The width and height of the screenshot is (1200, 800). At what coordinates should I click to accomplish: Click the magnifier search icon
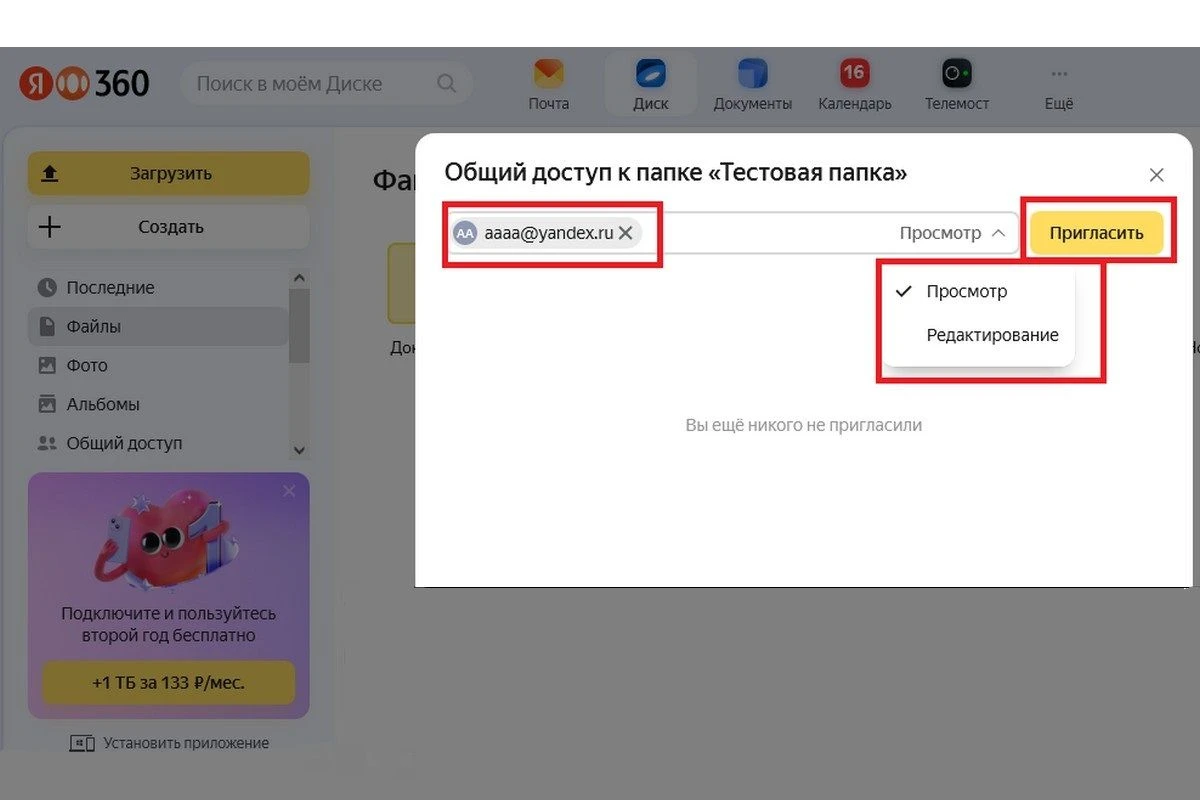click(x=447, y=83)
